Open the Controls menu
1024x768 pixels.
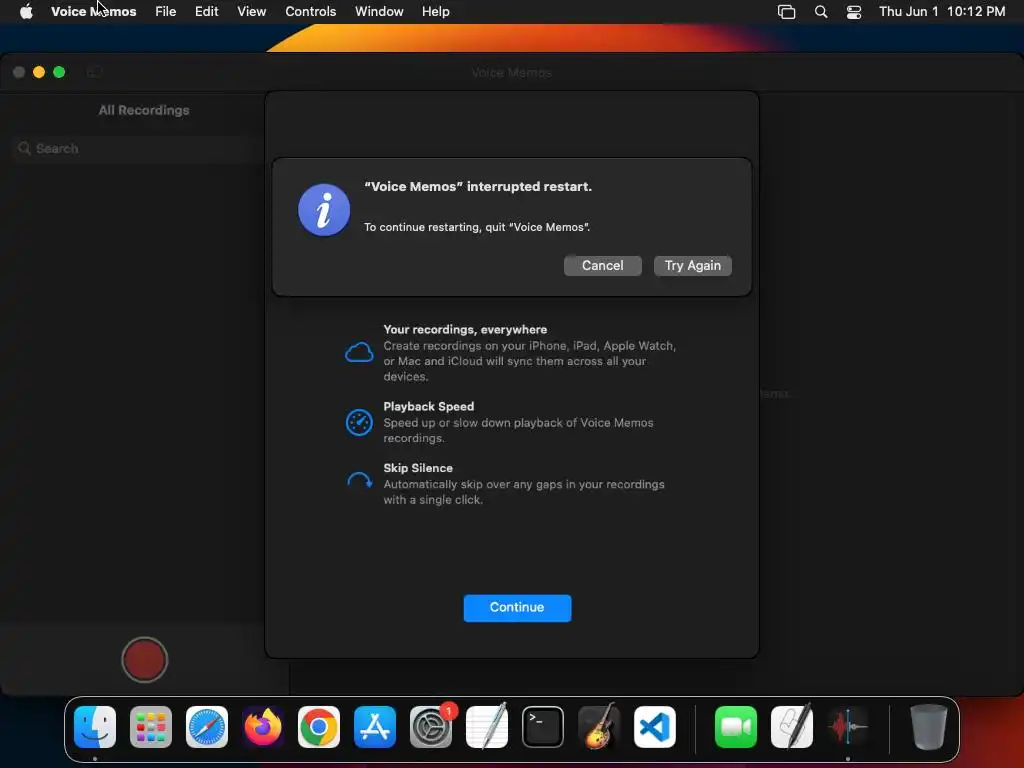point(310,11)
